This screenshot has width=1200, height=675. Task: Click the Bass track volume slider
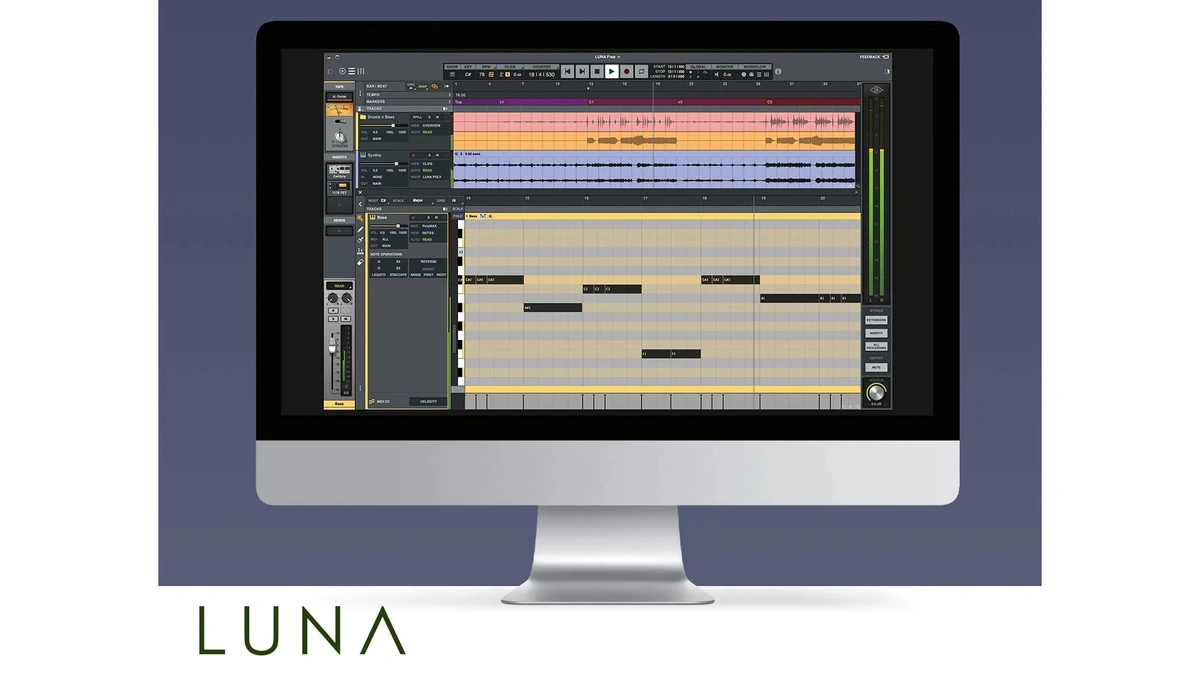[x=389, y=226]
